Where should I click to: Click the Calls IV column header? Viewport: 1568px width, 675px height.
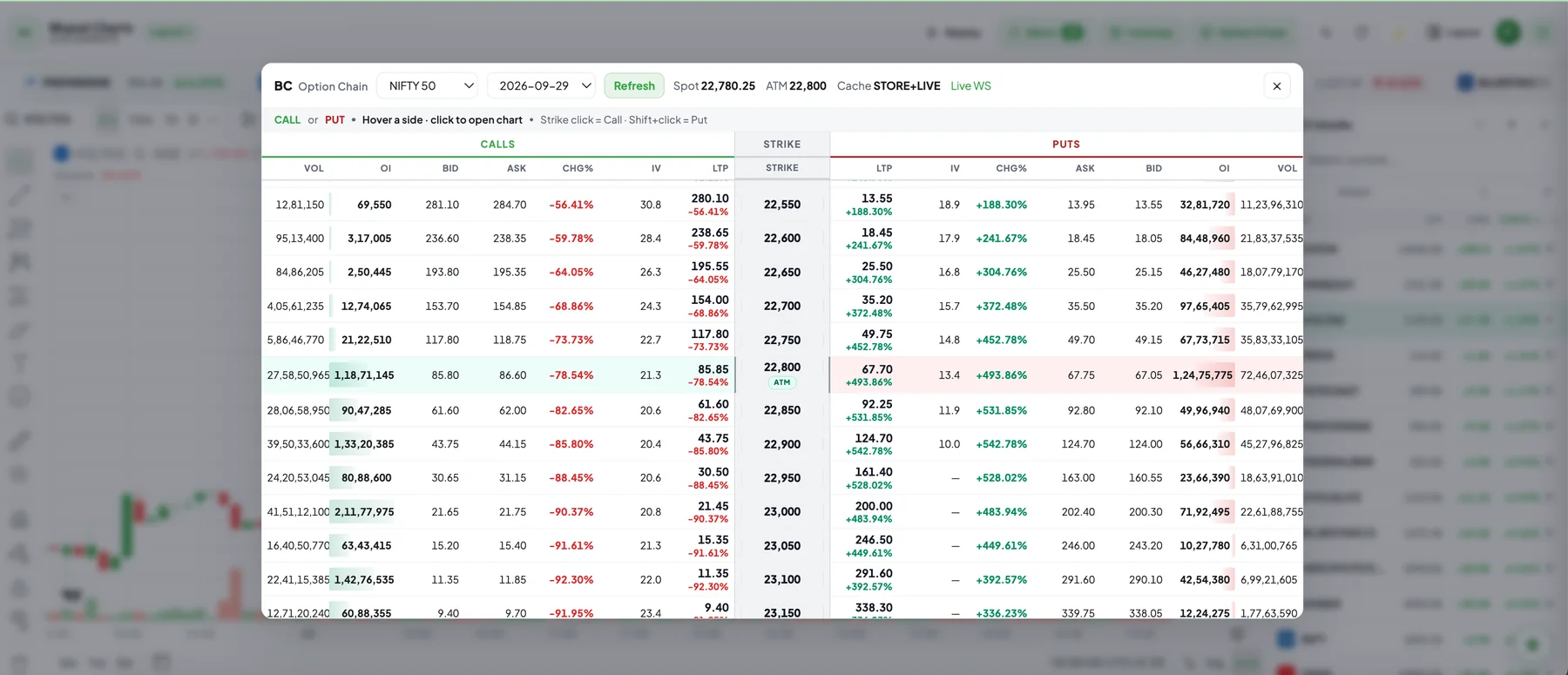coord(656,168)
